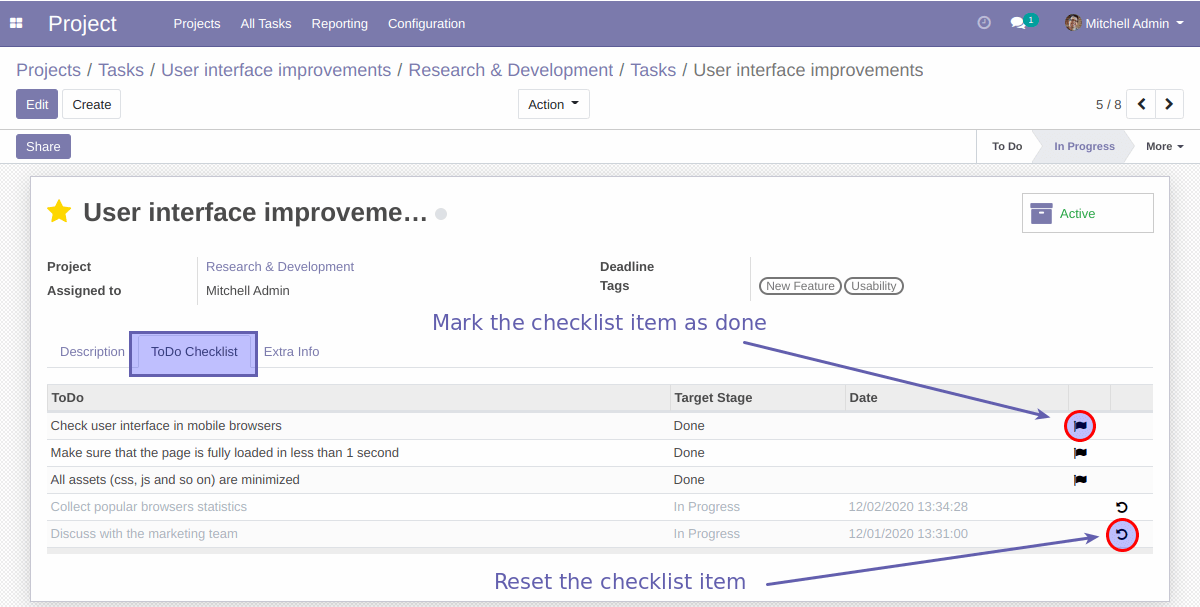Switch to the Extra Info tab
The height and width of the screenshot is (607, 1200).
291,351
